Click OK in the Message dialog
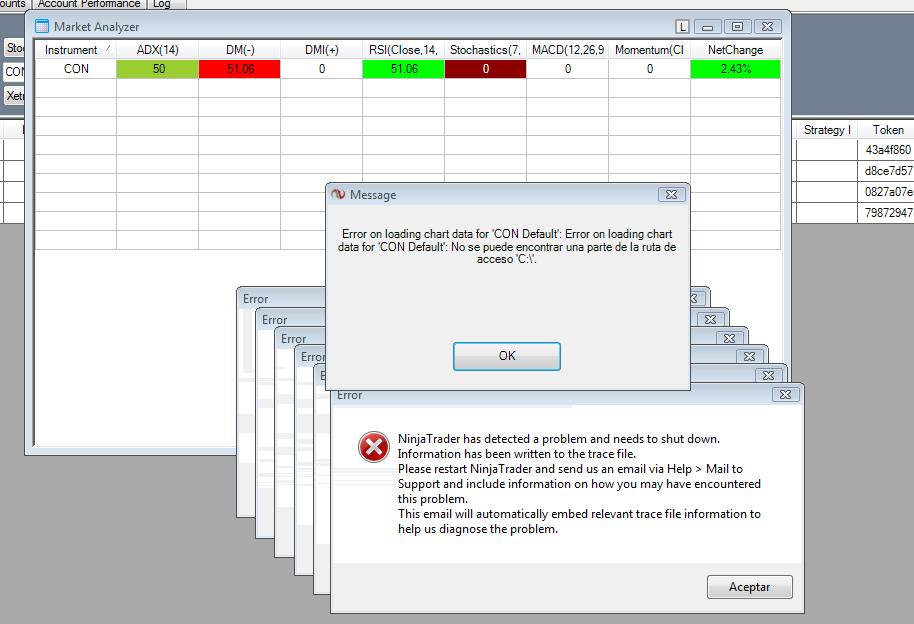 (x=507, y=356)
